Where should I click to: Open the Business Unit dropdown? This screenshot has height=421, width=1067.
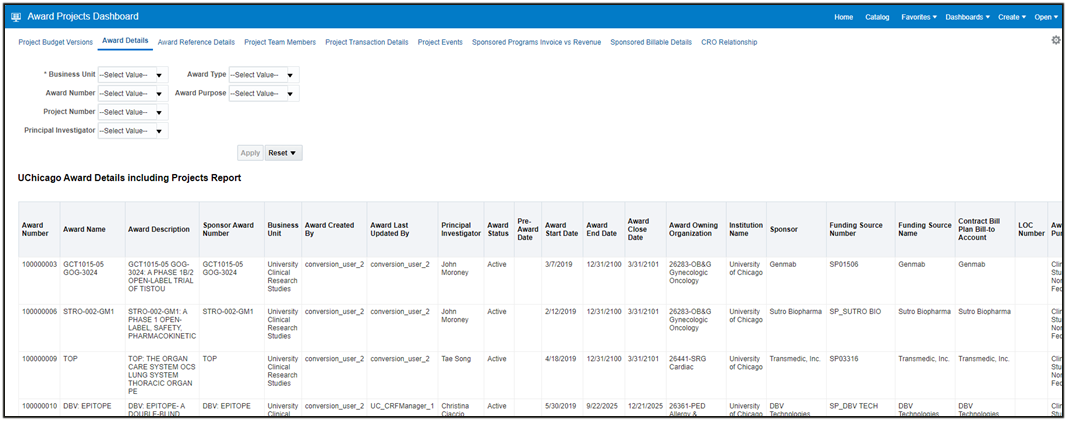pyautogui.click(x=133, y=75)
